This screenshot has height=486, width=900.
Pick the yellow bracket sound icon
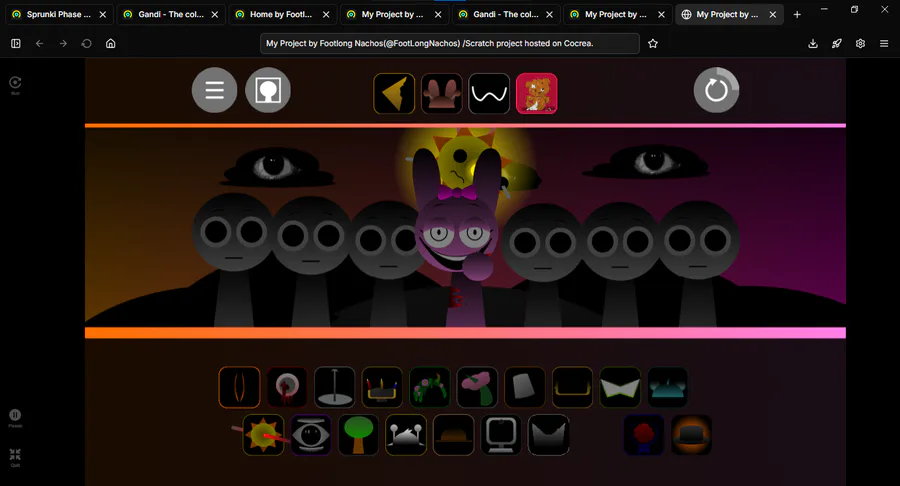coord(573,387)
